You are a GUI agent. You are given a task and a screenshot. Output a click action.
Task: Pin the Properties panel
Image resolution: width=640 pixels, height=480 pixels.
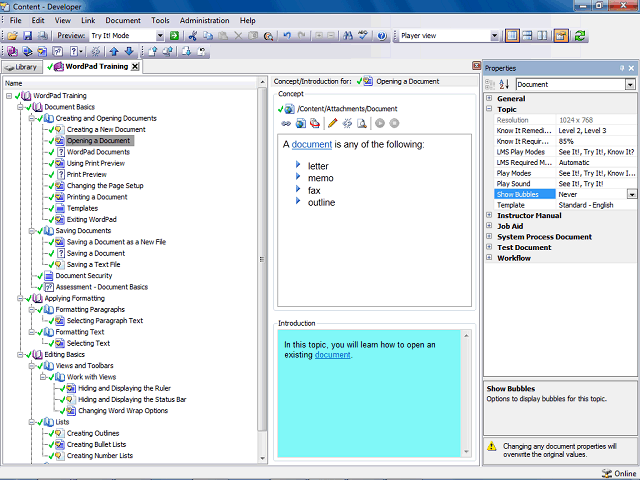tap(622, 68)
